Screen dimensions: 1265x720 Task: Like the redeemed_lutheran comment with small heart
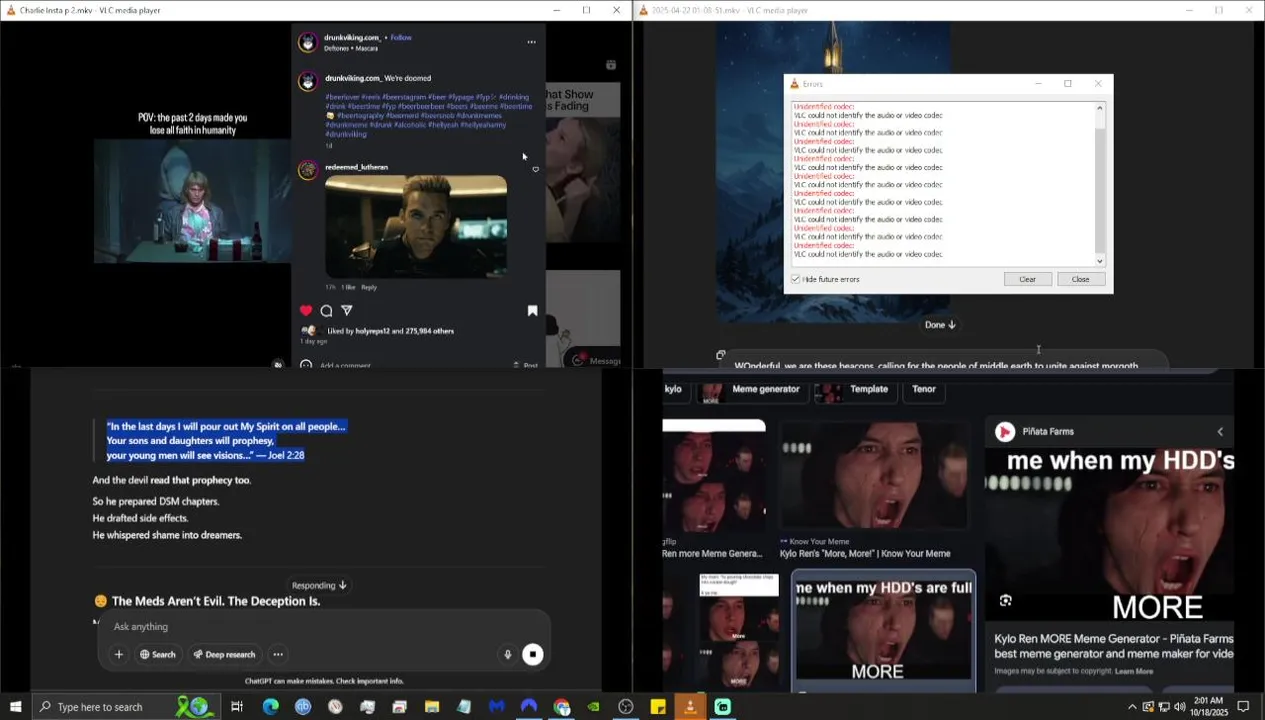tap(536, 169)
